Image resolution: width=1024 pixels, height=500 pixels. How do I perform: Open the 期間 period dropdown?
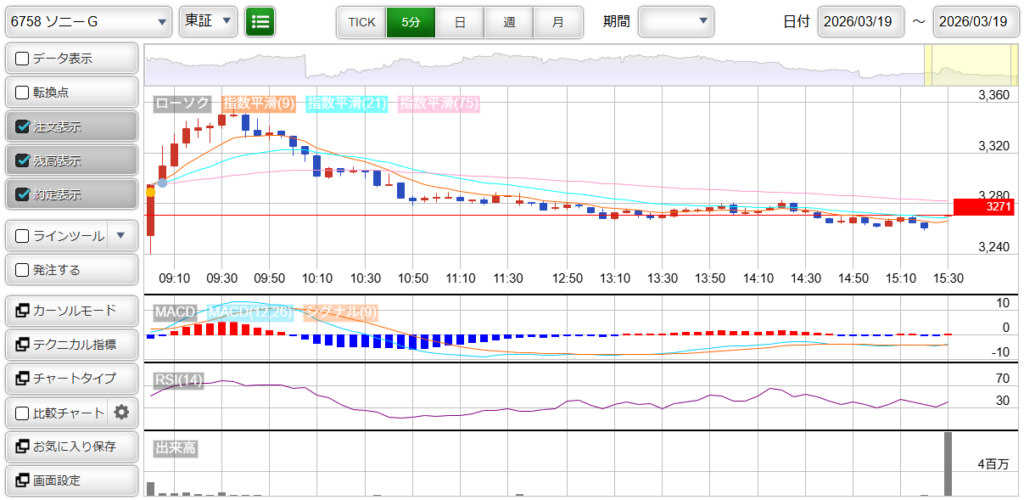tap(676, 21)
